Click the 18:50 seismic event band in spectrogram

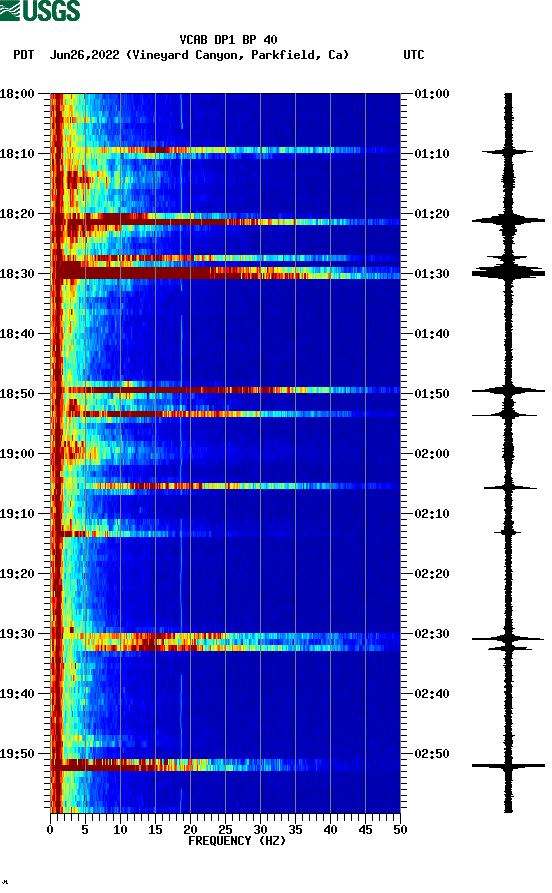click(x=226, y=390)
